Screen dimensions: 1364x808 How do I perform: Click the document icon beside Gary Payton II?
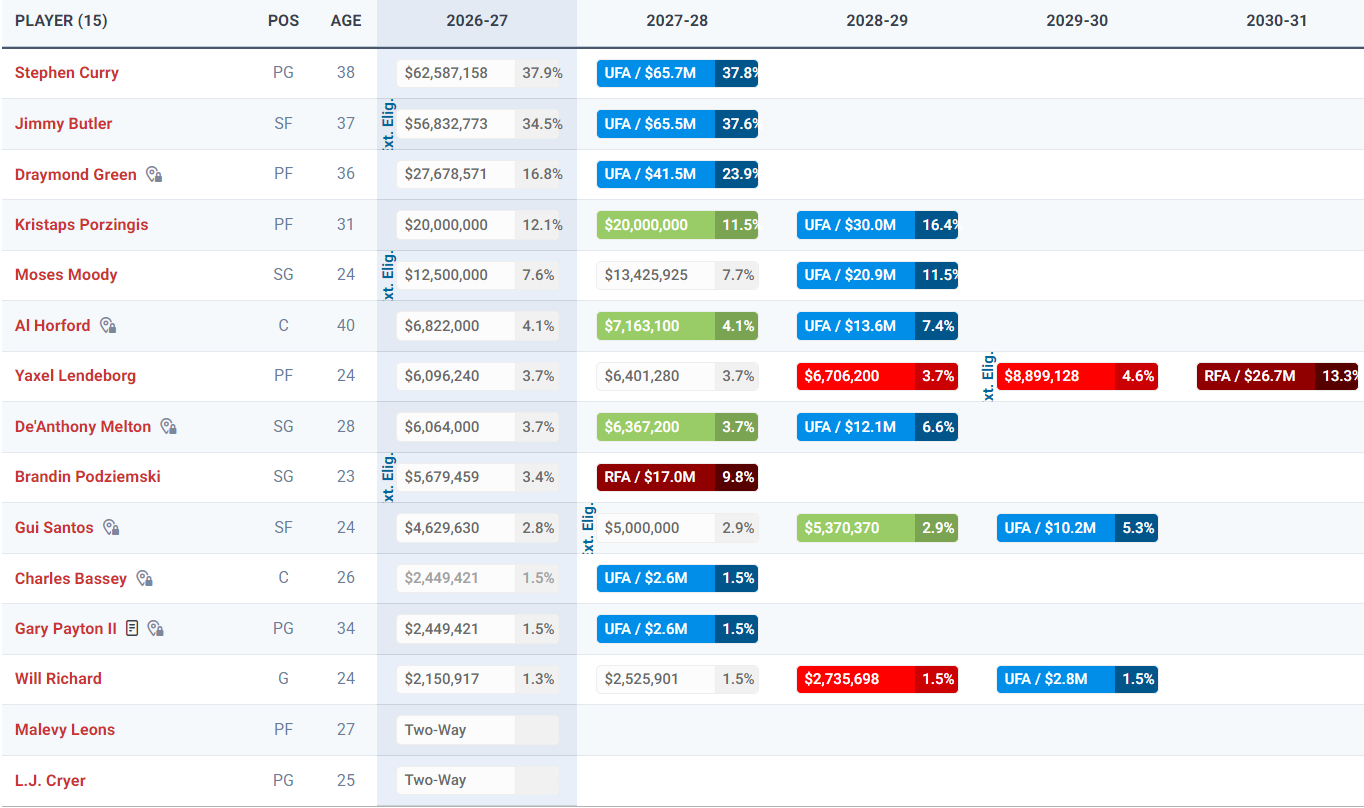(x=132, y=629)
